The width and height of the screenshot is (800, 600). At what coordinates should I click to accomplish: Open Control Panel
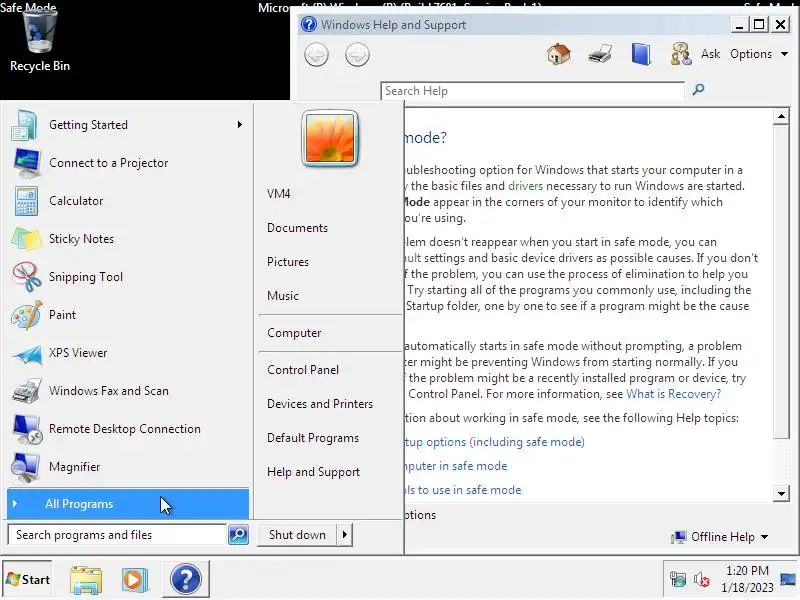(303, 370)
